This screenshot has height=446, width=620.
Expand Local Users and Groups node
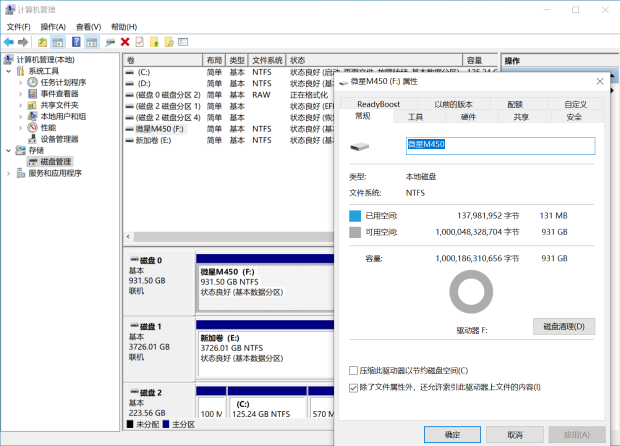click(21, 117)
